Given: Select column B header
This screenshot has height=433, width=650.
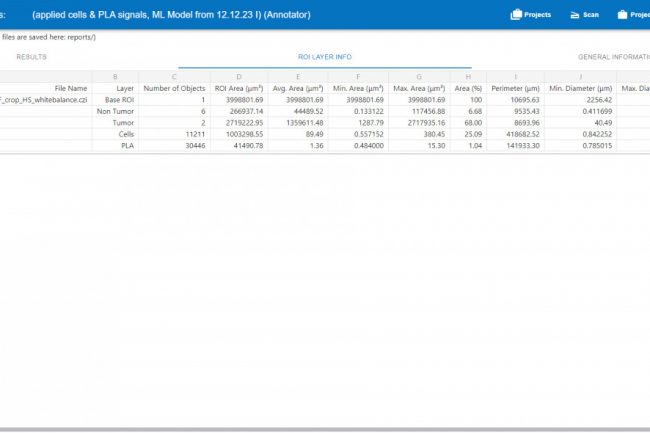Looking at the screenshot, I should point(115,76).
